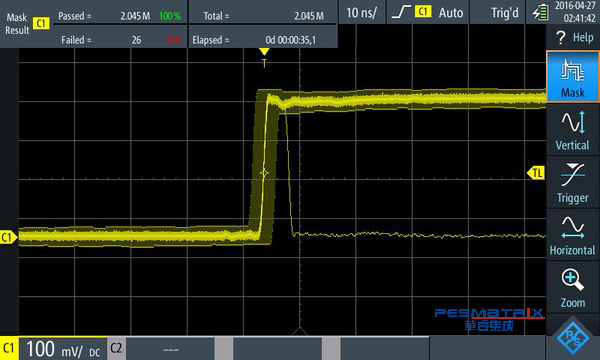Click the C1 ground level marker
The height and width of the screenshot is (360, 600).
[8, 238]
